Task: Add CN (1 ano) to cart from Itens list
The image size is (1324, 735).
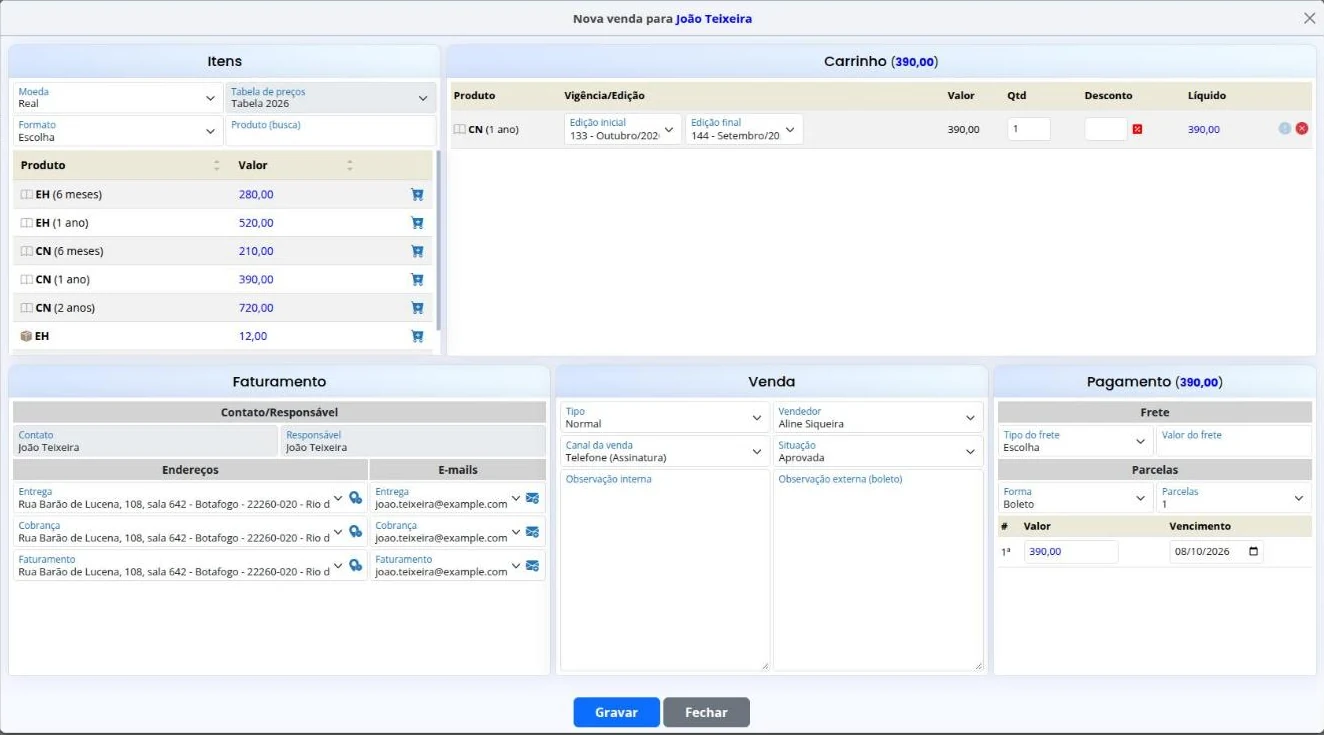Action: coord(417,280)
